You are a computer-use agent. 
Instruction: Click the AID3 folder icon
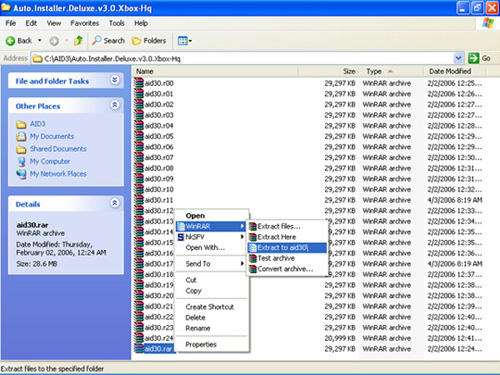pos(21,124)
